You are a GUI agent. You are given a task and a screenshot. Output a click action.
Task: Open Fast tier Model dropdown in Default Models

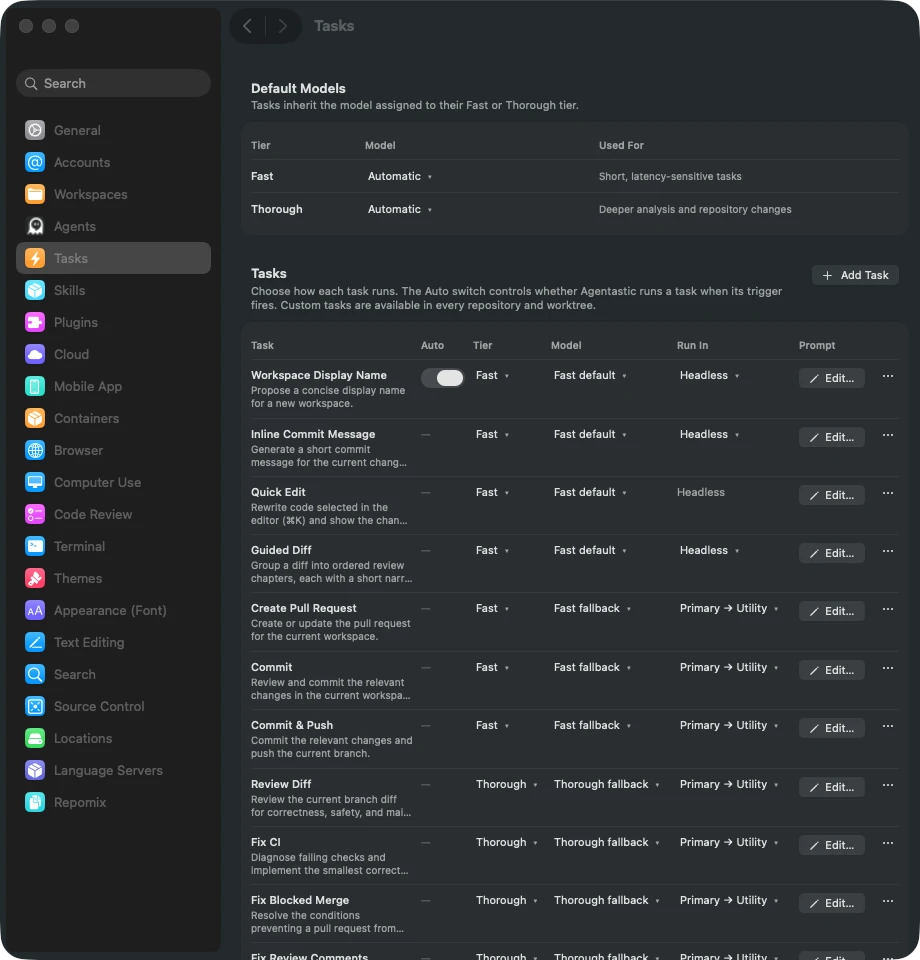pos(400,176)
